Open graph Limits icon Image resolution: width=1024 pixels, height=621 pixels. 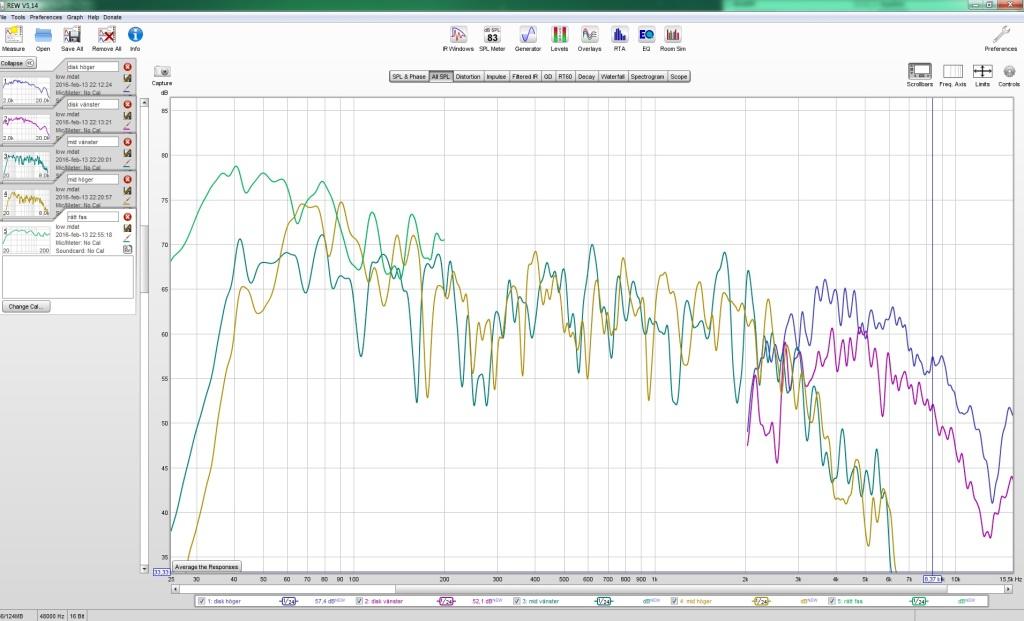tap(982, 71)
